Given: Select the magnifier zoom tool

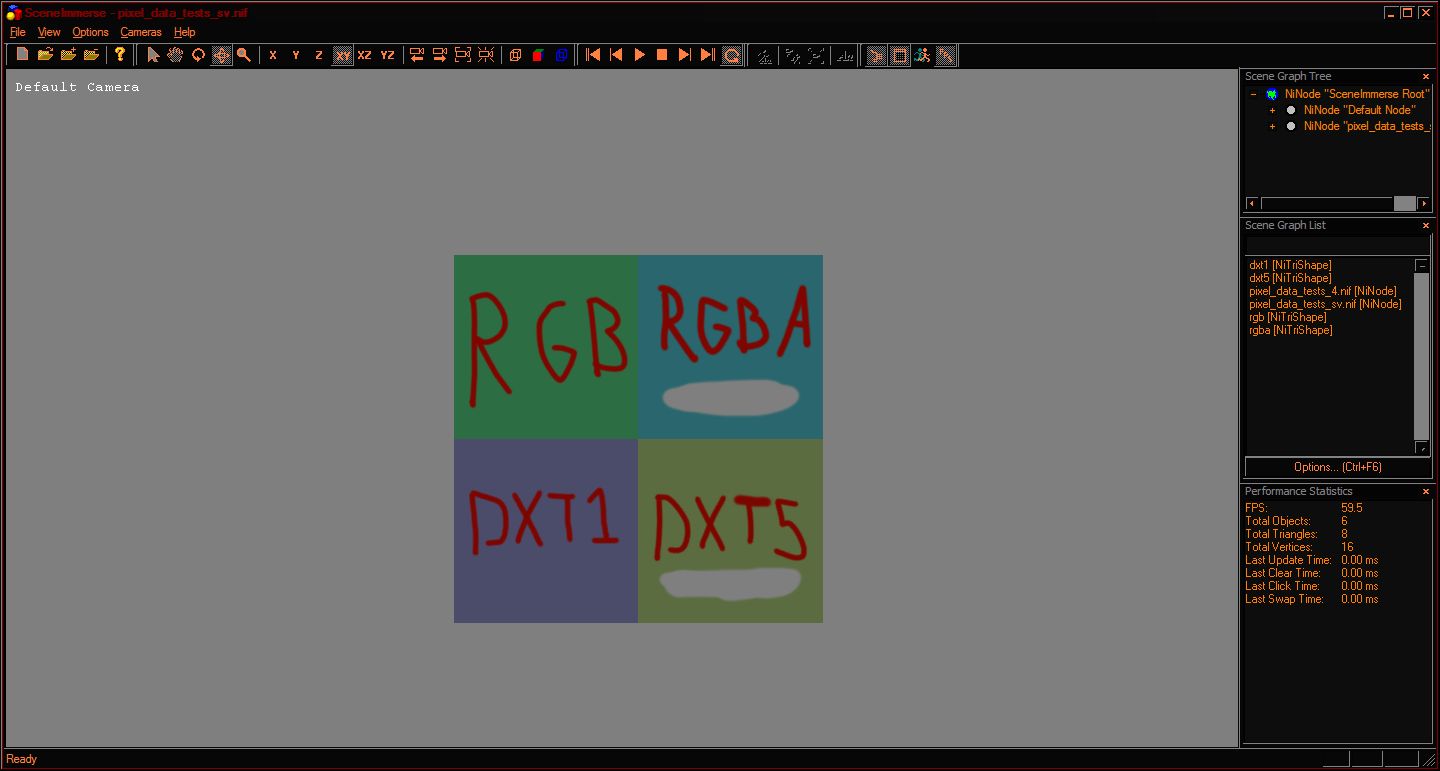Looking at the screenshot, I should (x=243, y=55).
